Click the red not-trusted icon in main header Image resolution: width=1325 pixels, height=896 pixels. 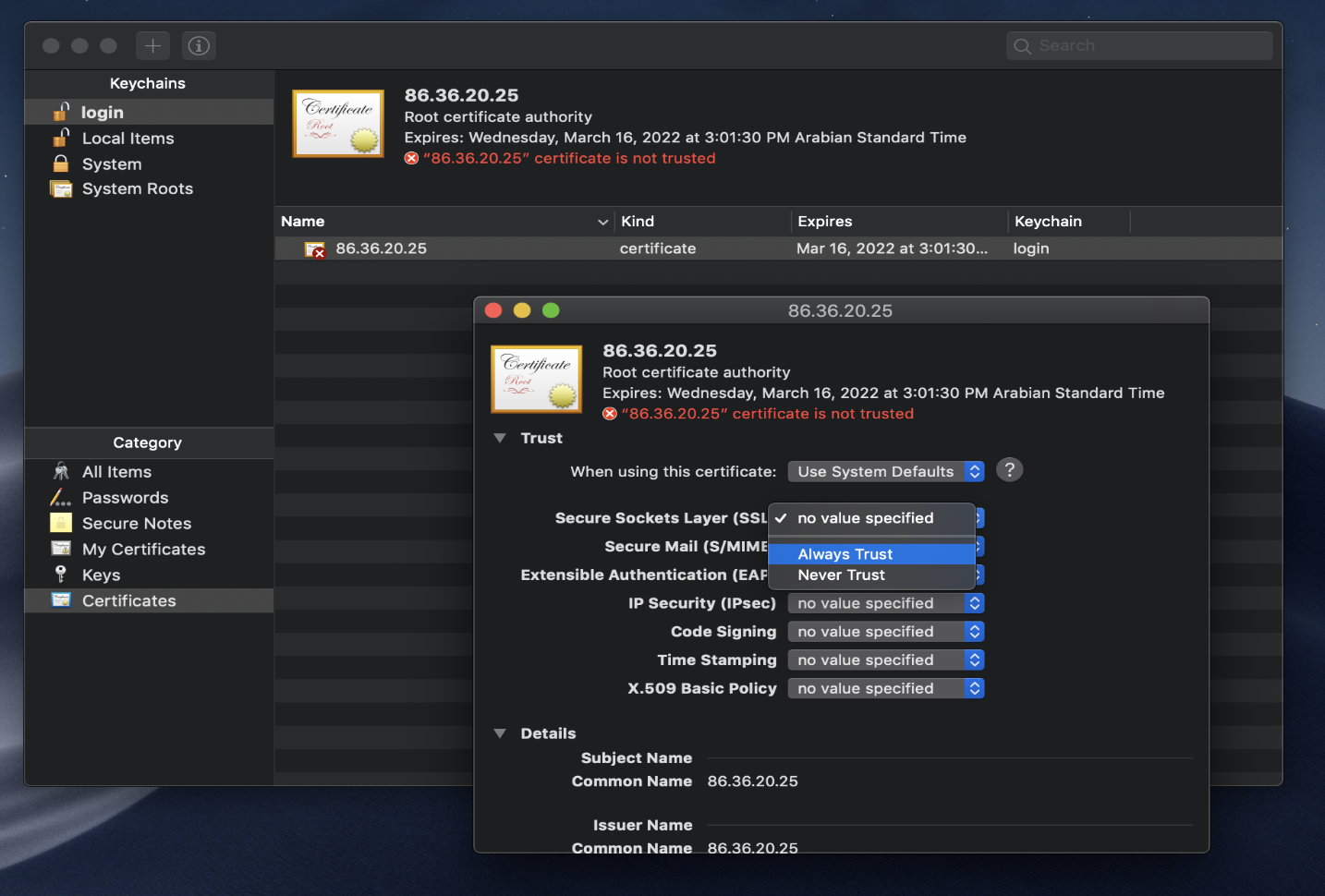411,159
